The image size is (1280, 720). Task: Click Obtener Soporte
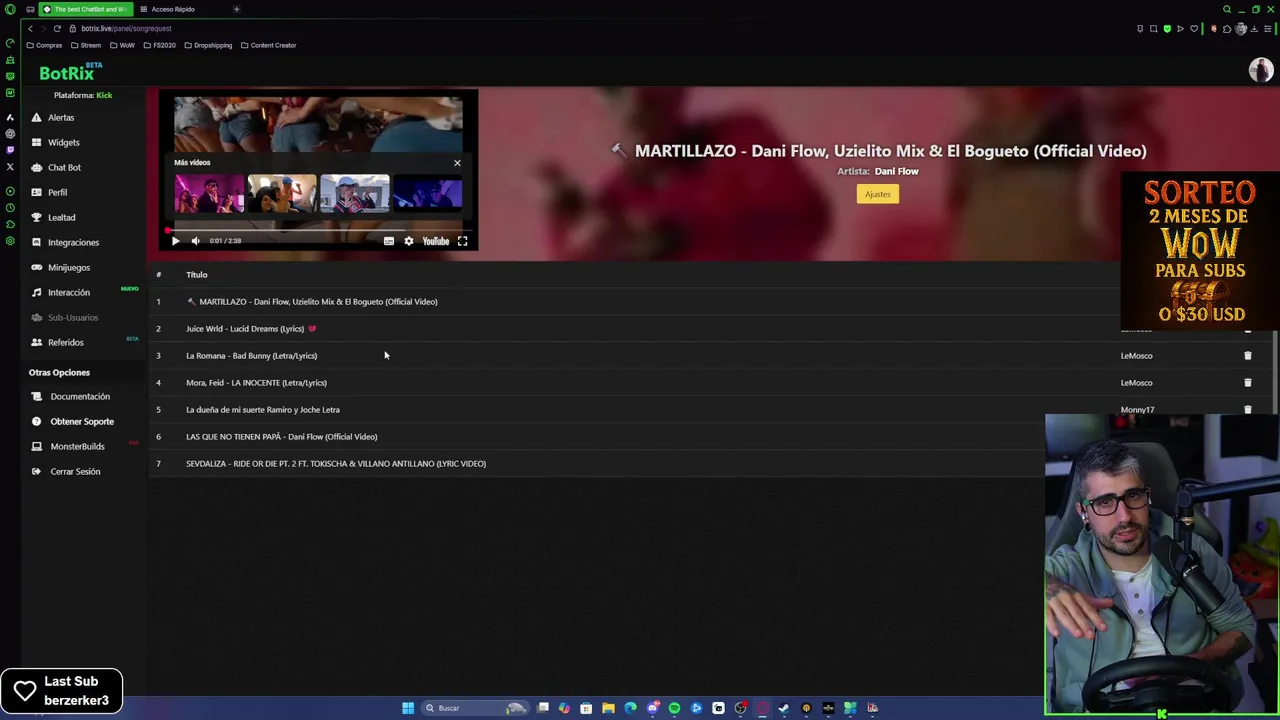point(82,421)
